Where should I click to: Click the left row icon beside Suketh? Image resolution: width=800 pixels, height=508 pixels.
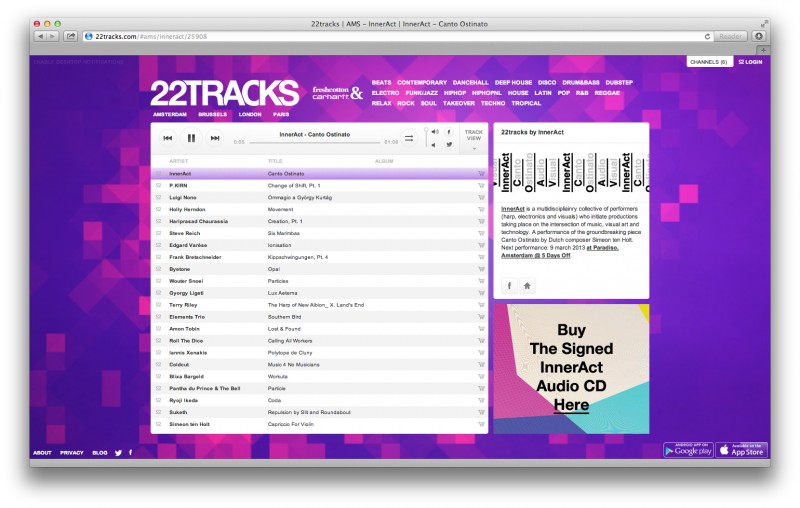point(159,412)
